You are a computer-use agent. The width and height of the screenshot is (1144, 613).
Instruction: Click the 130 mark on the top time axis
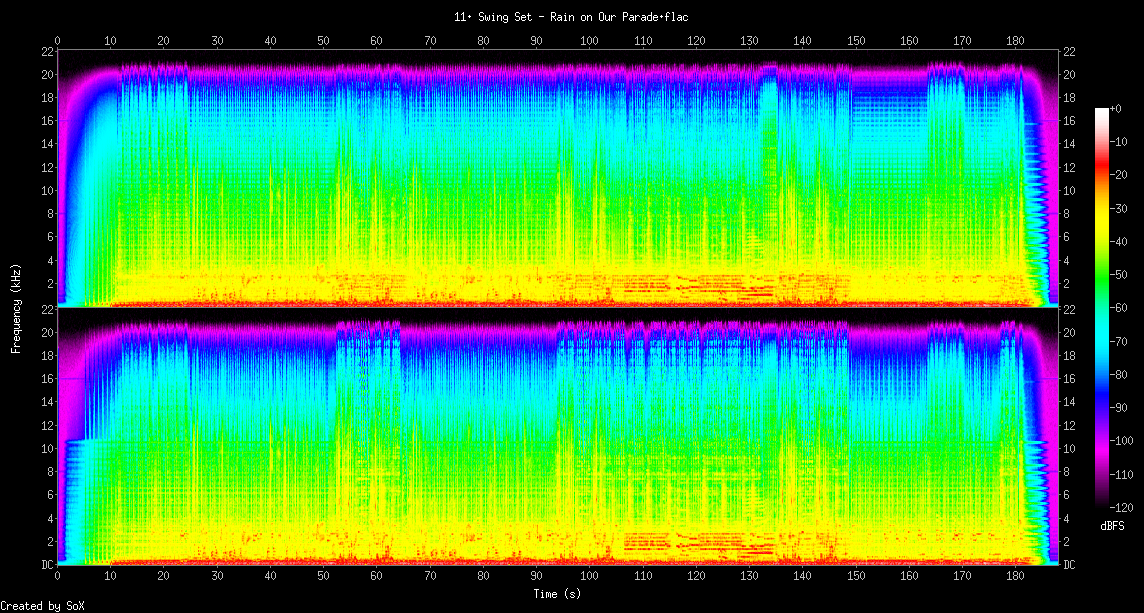749,41
